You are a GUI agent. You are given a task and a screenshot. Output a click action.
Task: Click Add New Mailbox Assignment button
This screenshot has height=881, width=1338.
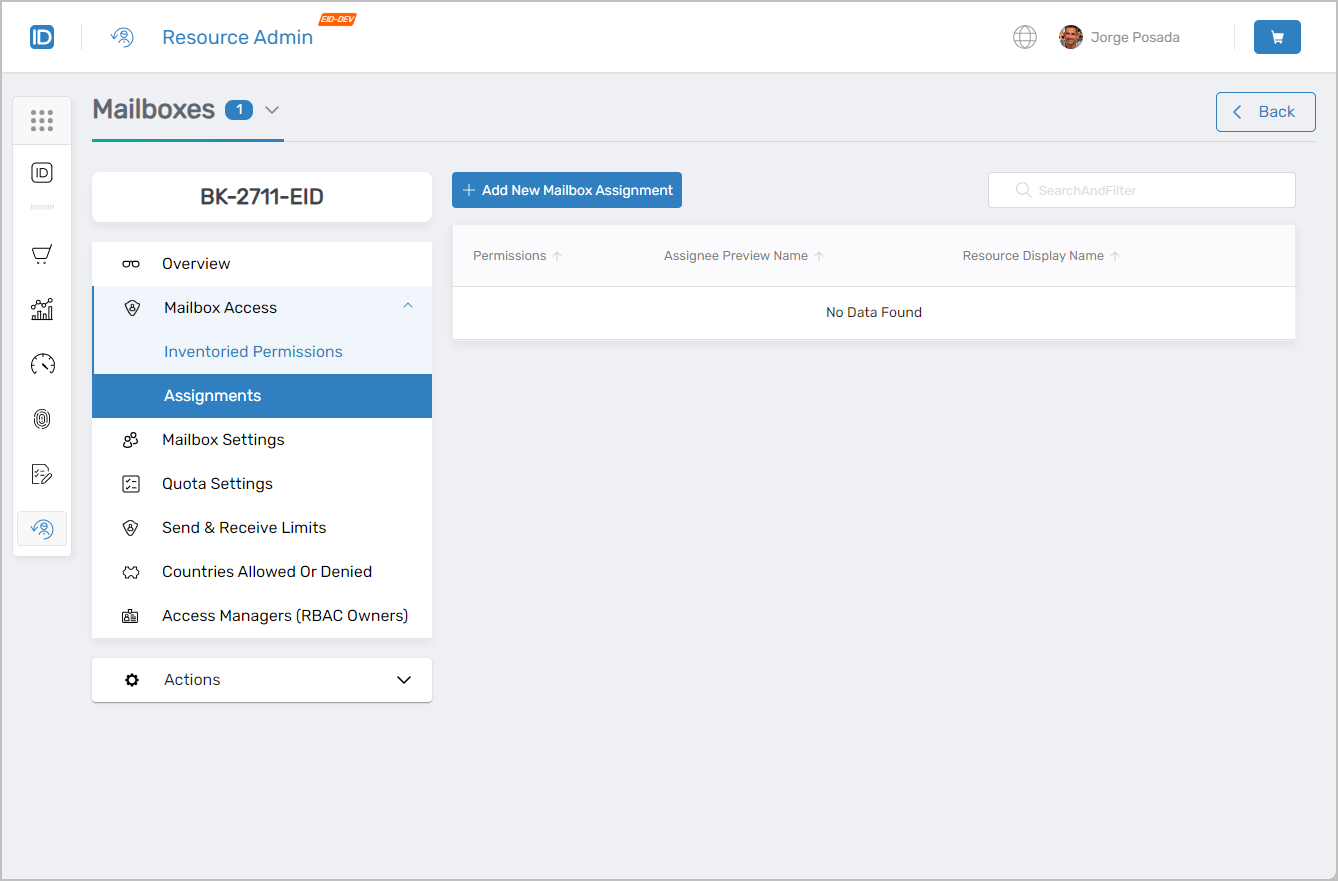[567, 190]
